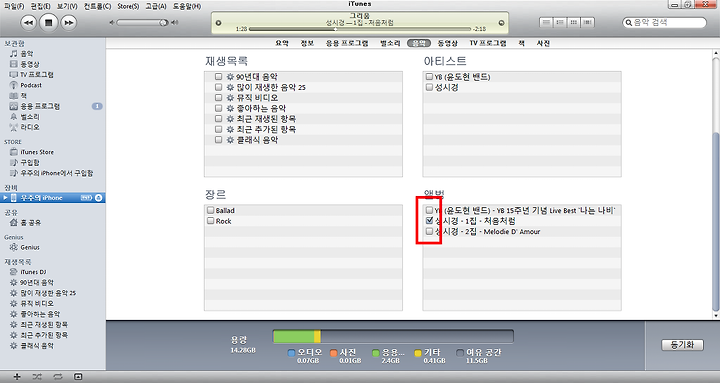Check the YB (윤도현 밴드) artist checkbox

[429, 77]
